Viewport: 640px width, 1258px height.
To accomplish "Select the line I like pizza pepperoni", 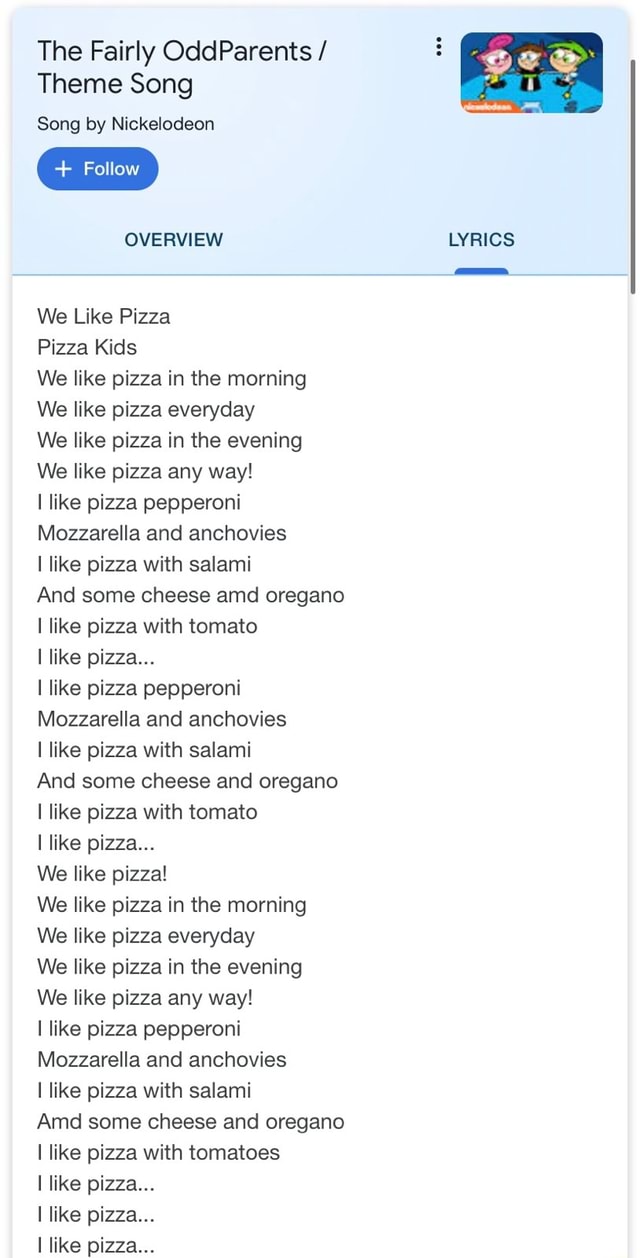I will [x=138, y=502].
